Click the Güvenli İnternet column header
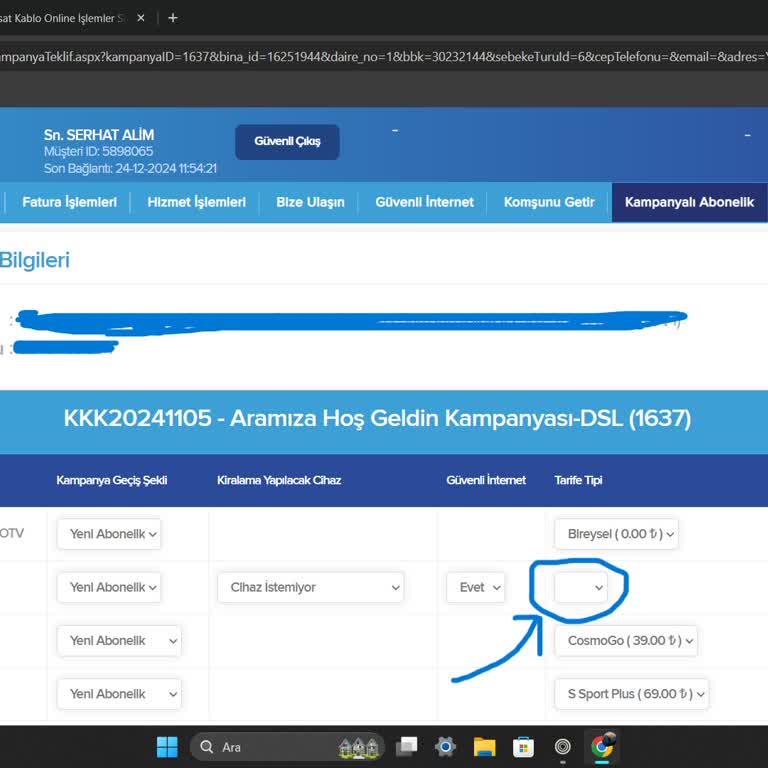Image resolution: width=768 pixels, height=768 pixels. click(x=486, y=480)
